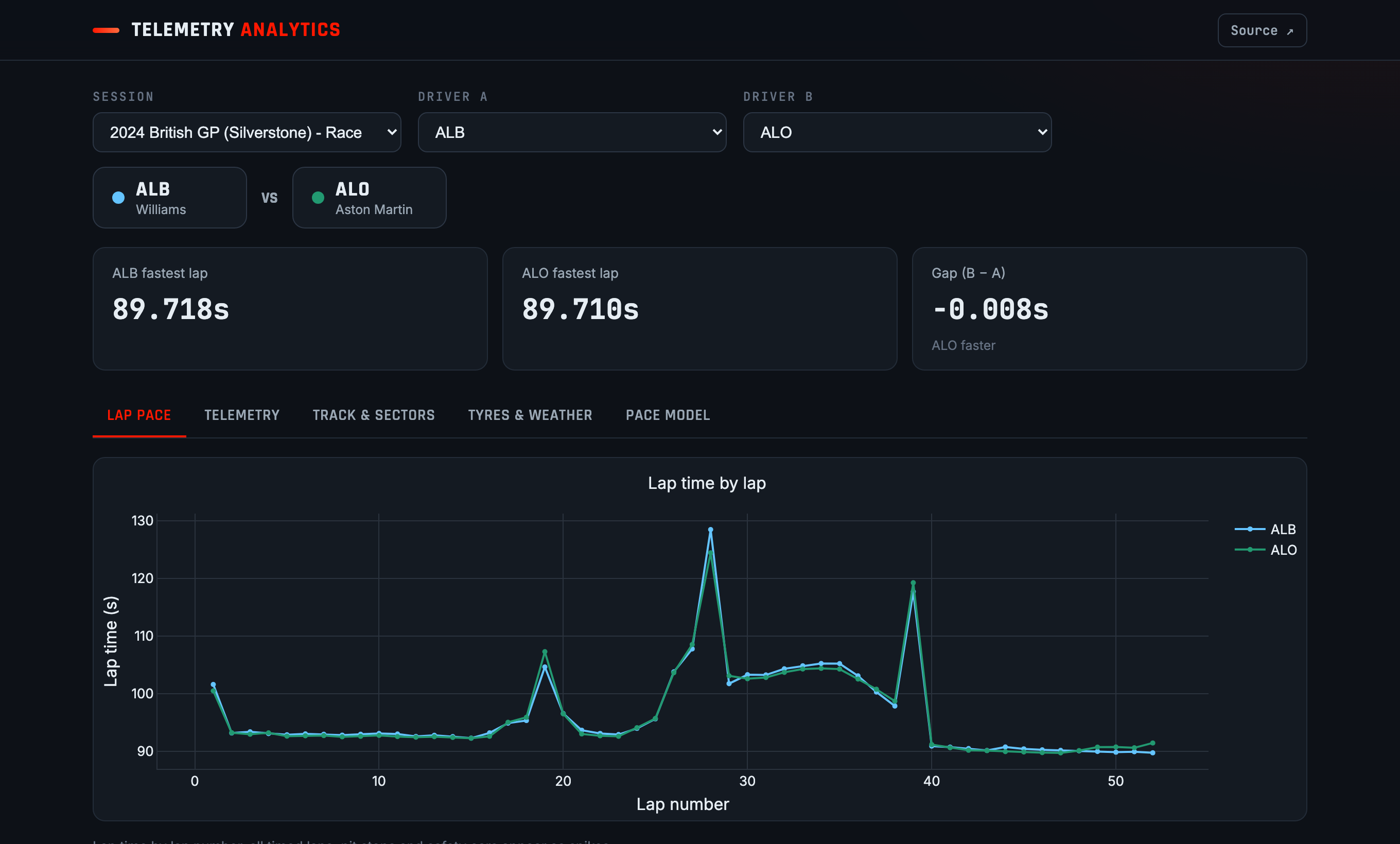
Task: Toggle ALO series in chart legend
Action: pyautogui.click(x=1266, y=550)
